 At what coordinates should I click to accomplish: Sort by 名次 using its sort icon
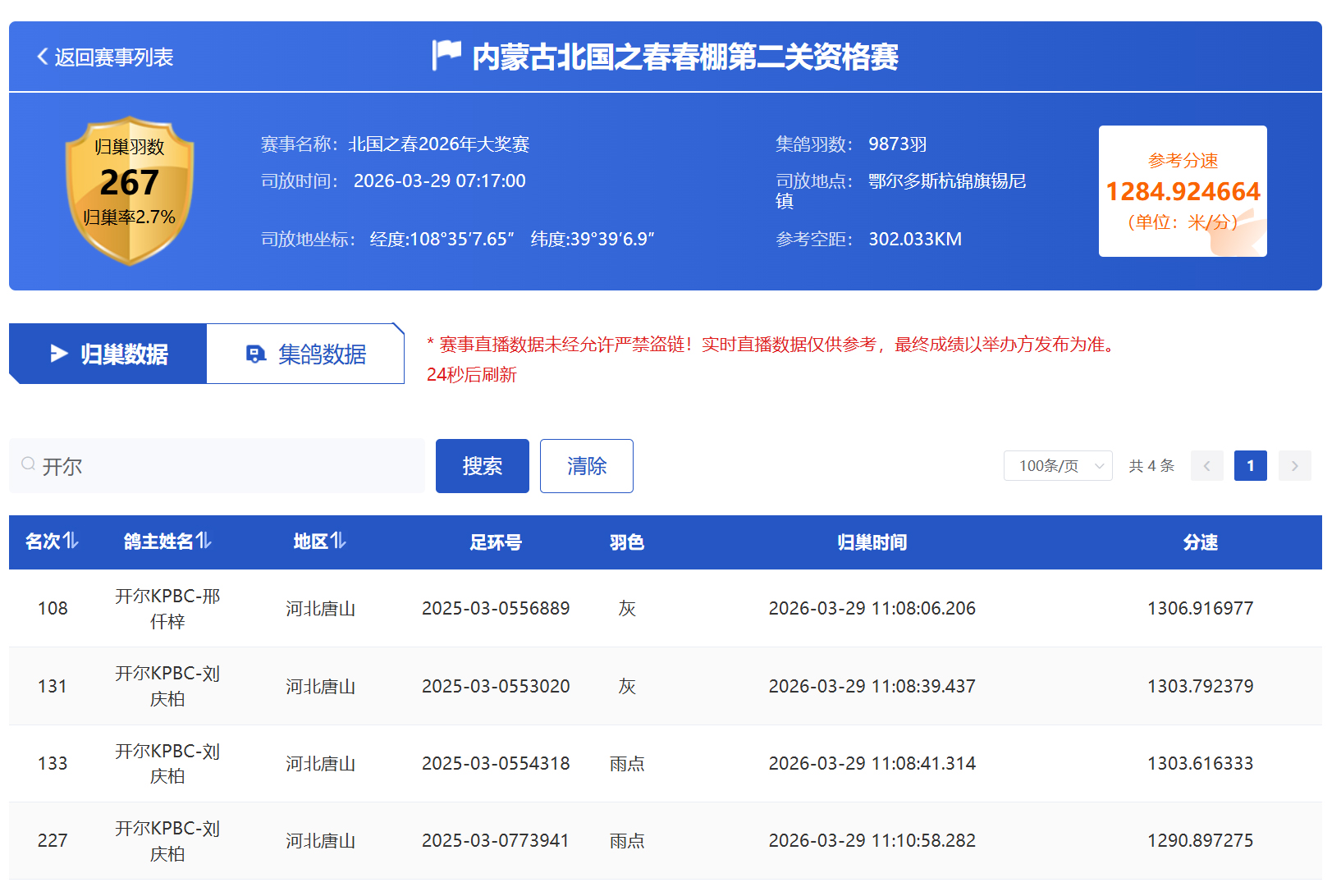[71, 541]
